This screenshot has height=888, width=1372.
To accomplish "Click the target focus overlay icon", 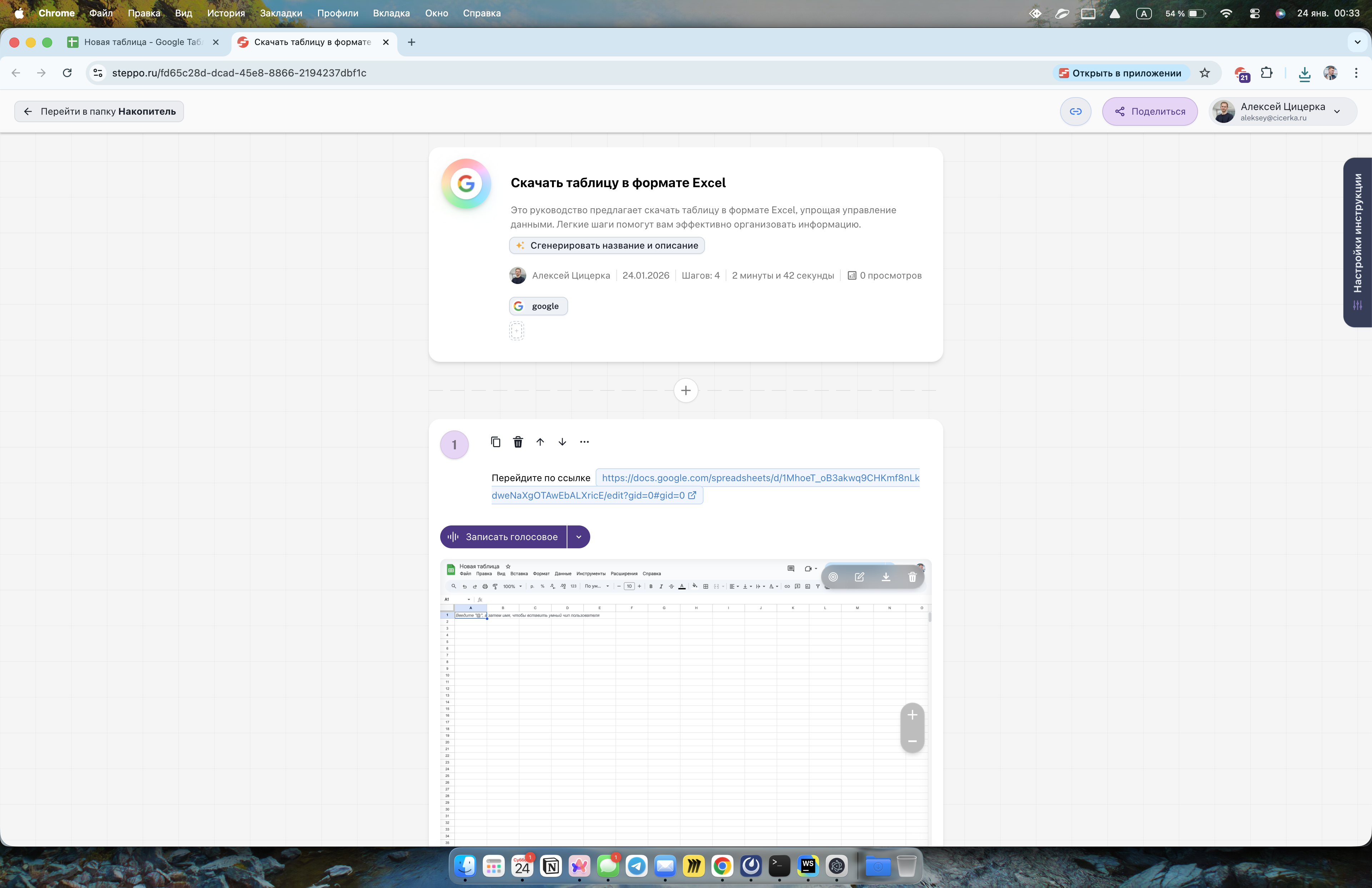I will tap(833, 577).
